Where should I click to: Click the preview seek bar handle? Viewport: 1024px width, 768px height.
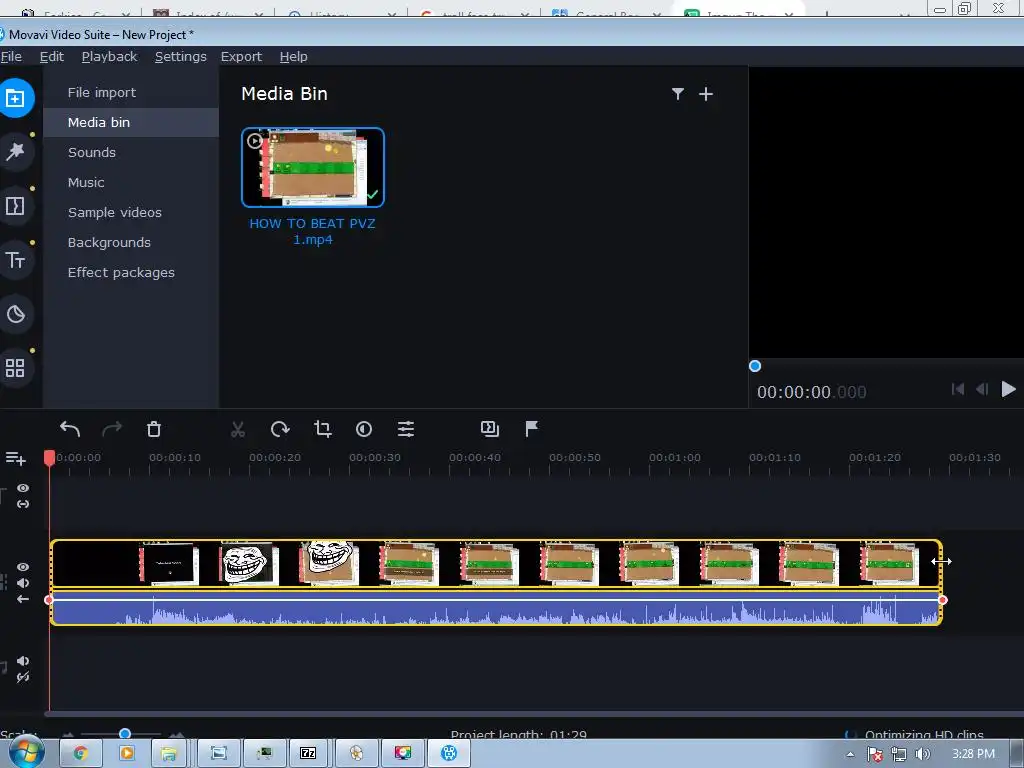point(755,366)
